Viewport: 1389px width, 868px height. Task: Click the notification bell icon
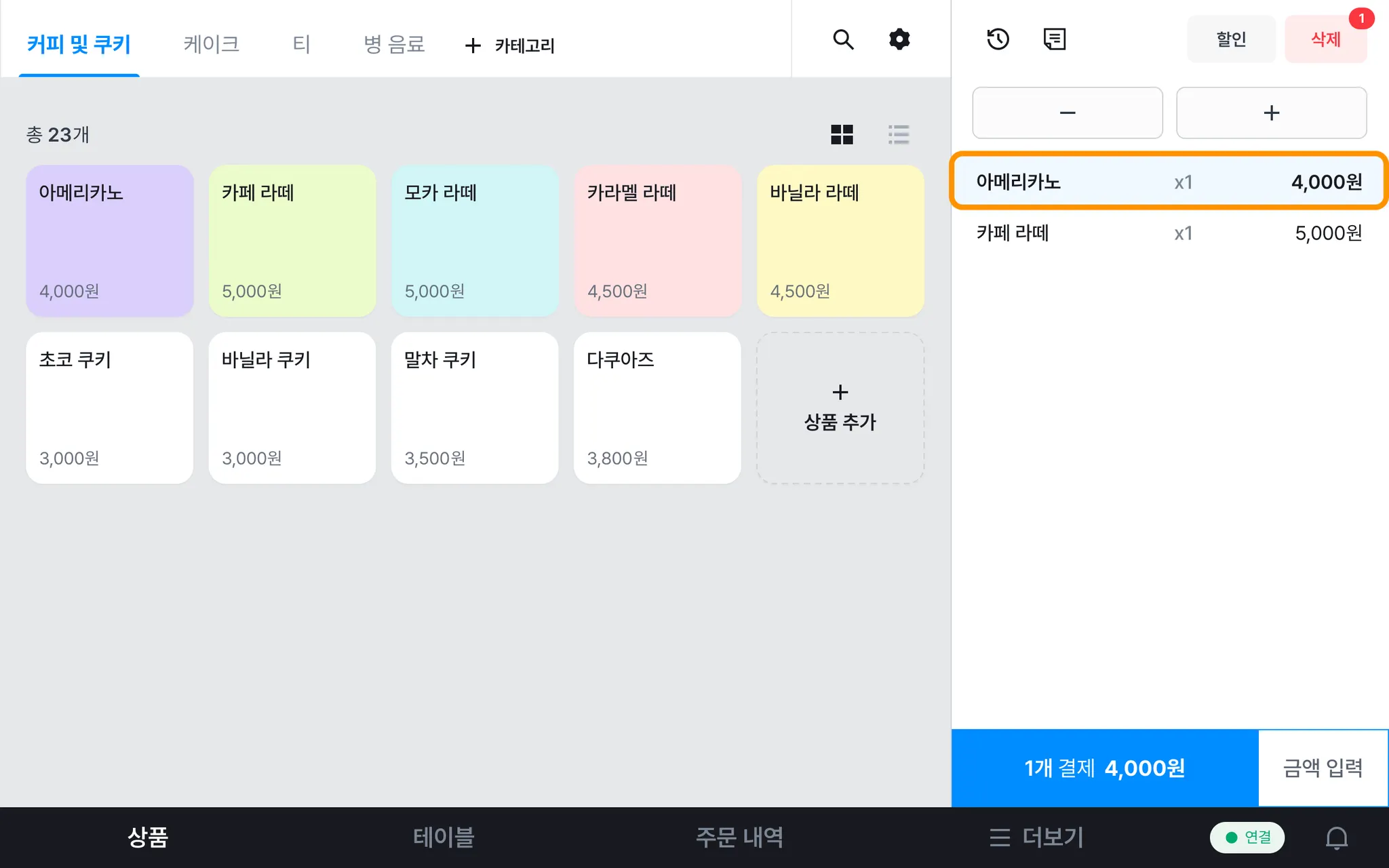pyautogui.click(x=1336, y=837)
